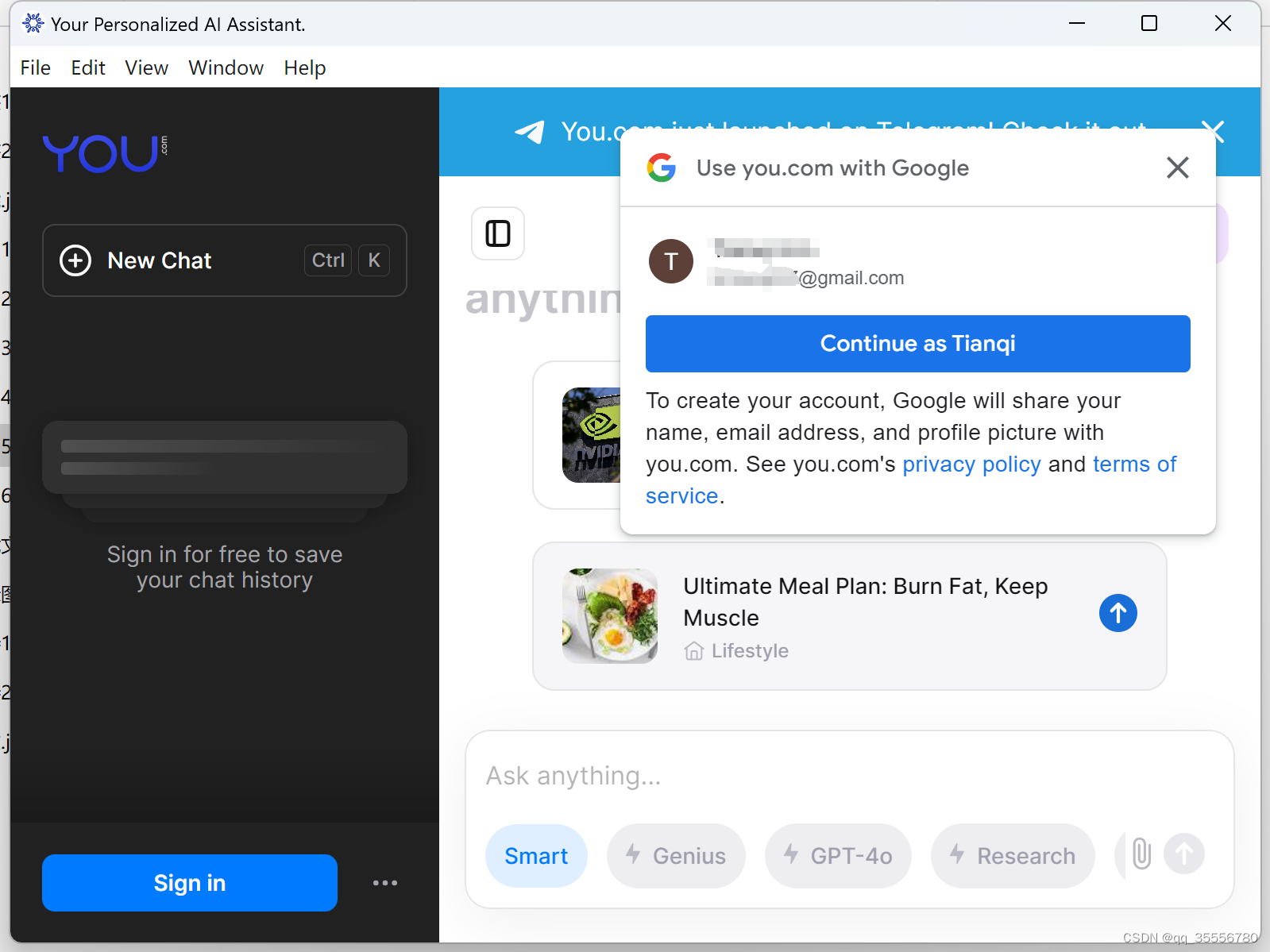1270x952 pixels.
Task: Click the plus icon beside New Chat
Action: [75, 260]
